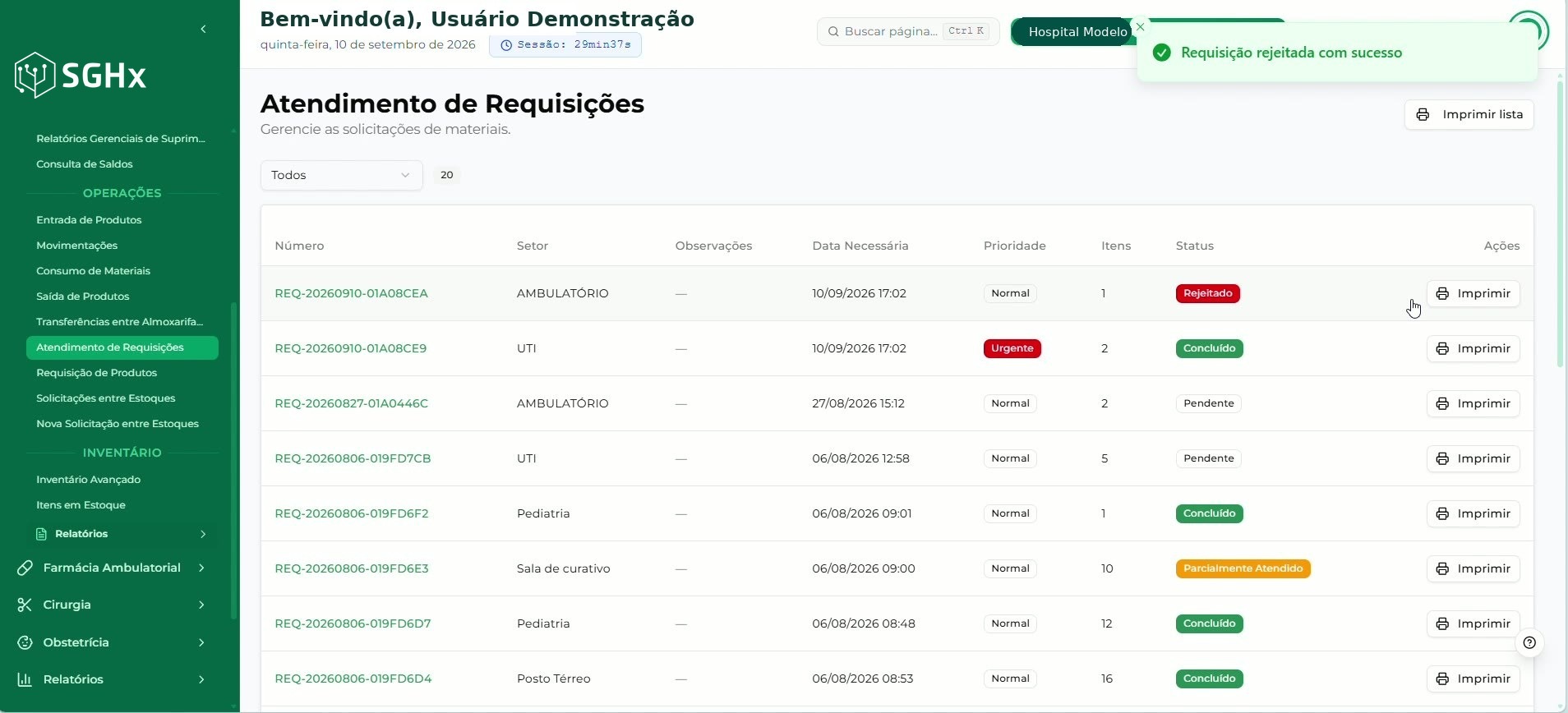Click the Sala de curativo cell
The height and width of the screenshot is (713, 1568).
(x=563, y=568)
